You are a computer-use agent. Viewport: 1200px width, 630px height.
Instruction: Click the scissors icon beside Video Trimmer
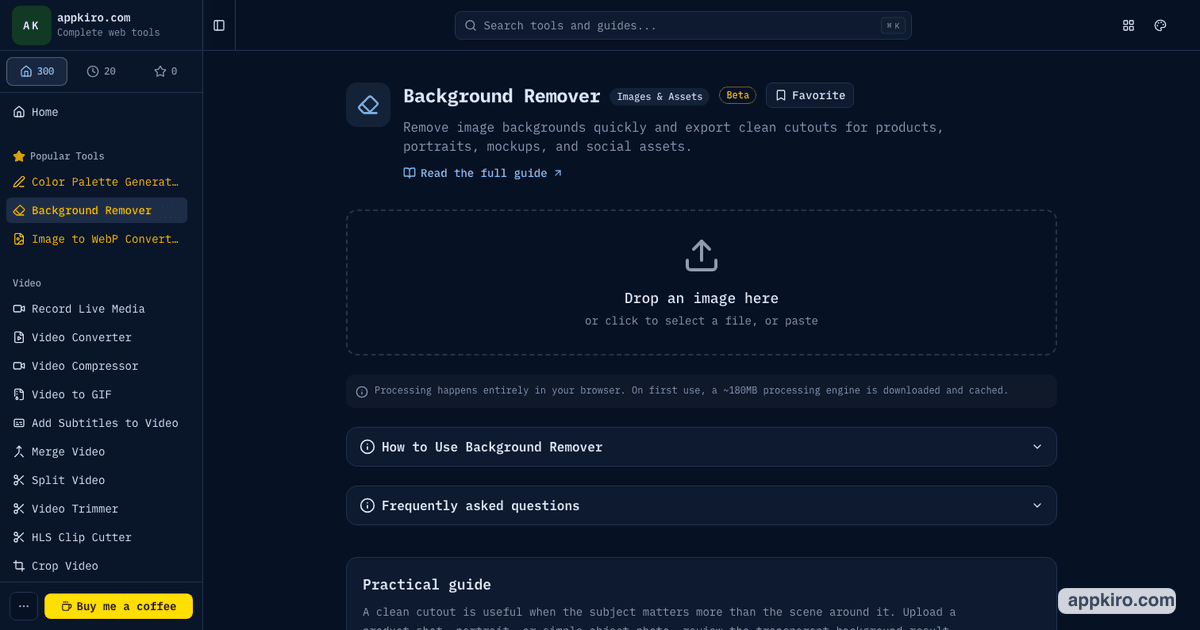click(x=19, y=509)
